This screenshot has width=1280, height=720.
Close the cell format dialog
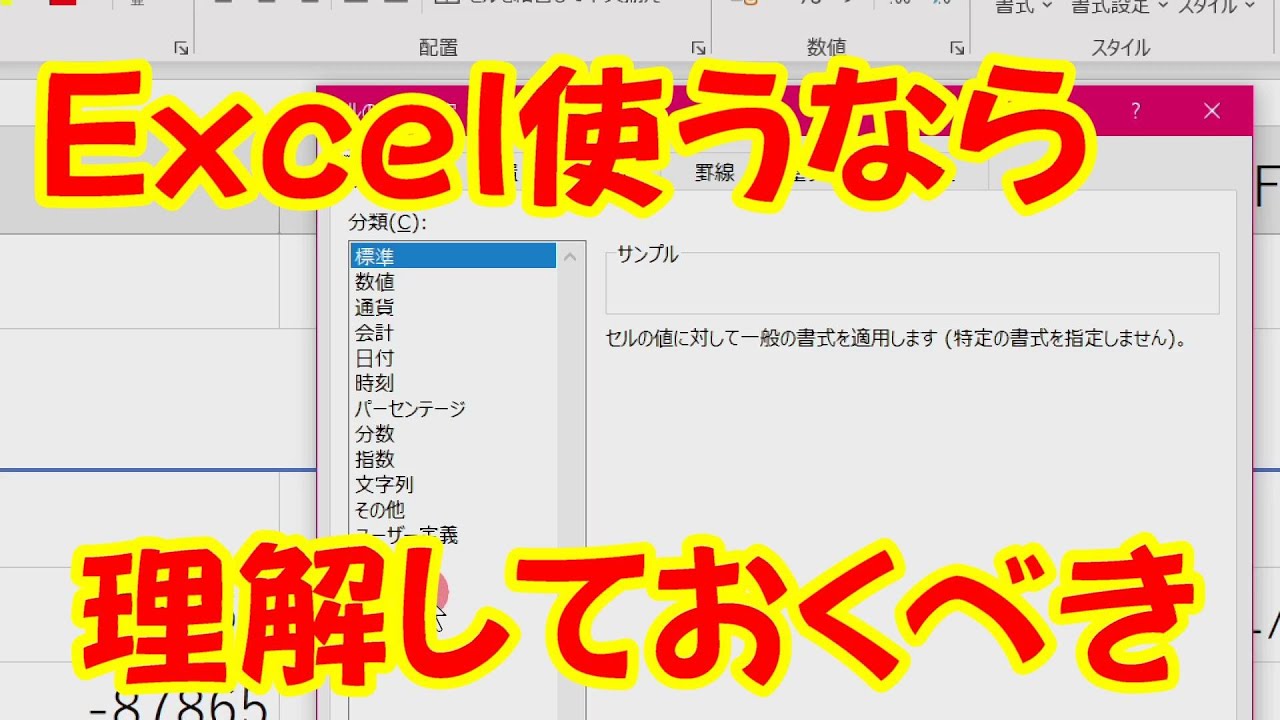click(x=1212, y=111)
